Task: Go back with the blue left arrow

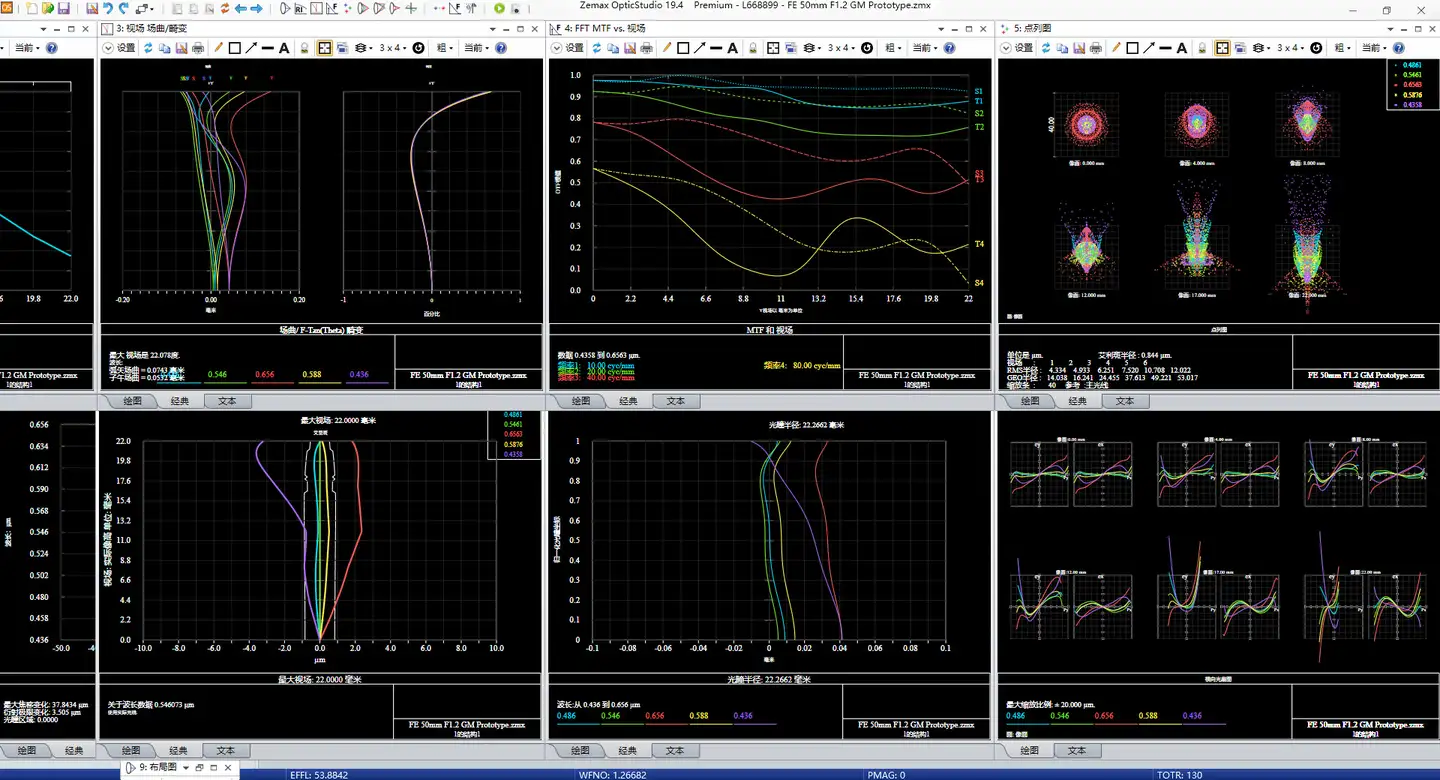Action: (241, 8)
